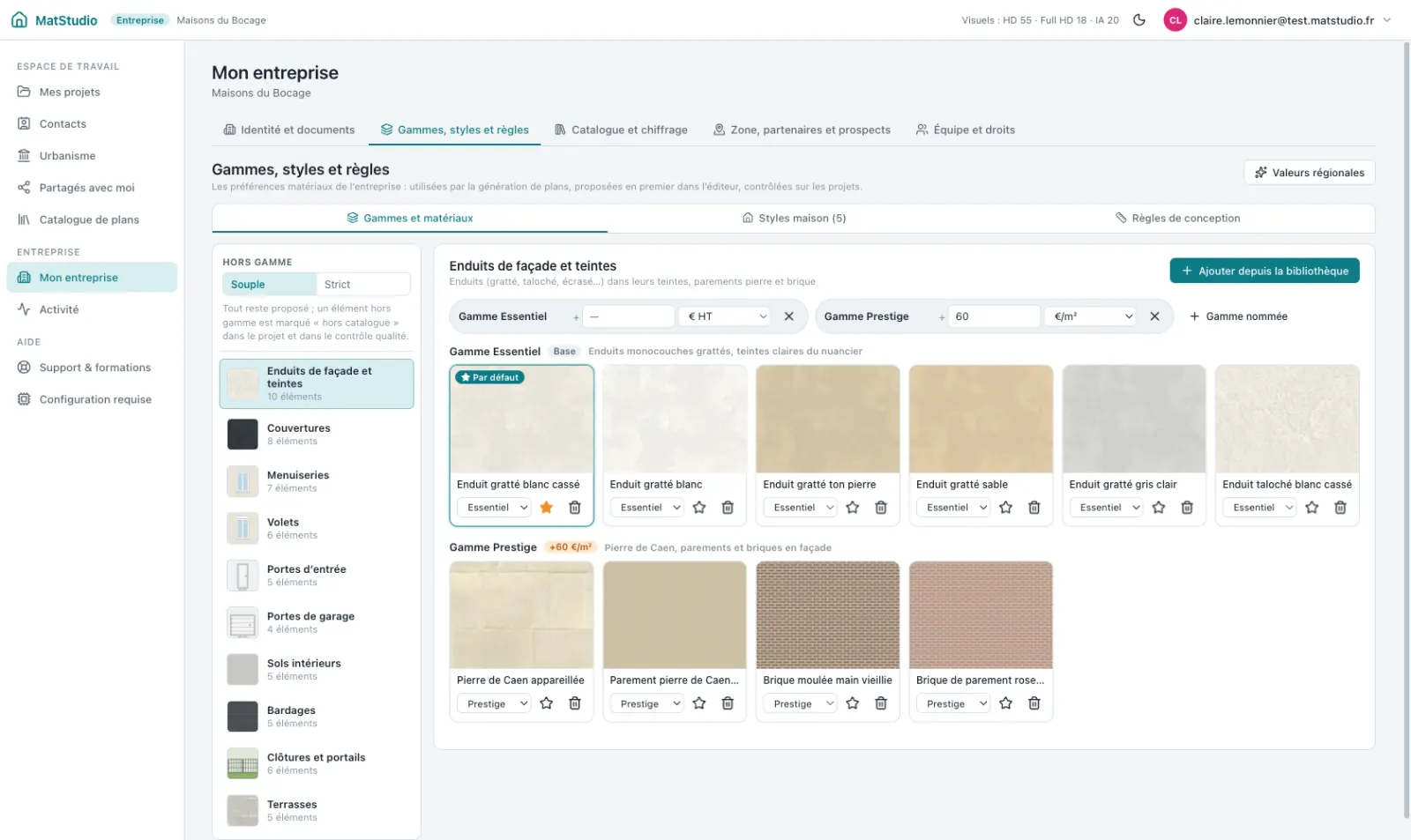1411x840 pixels.
Task: Go to Équipe et droits tab
Action: click(x=966, y=130)
